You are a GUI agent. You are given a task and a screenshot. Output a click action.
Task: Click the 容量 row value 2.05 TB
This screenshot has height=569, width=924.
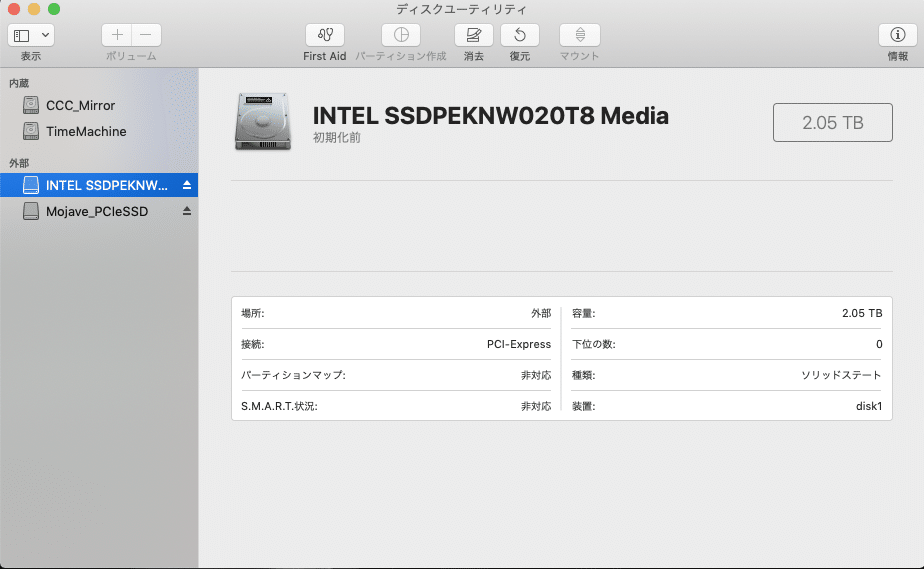pos(862,313)
